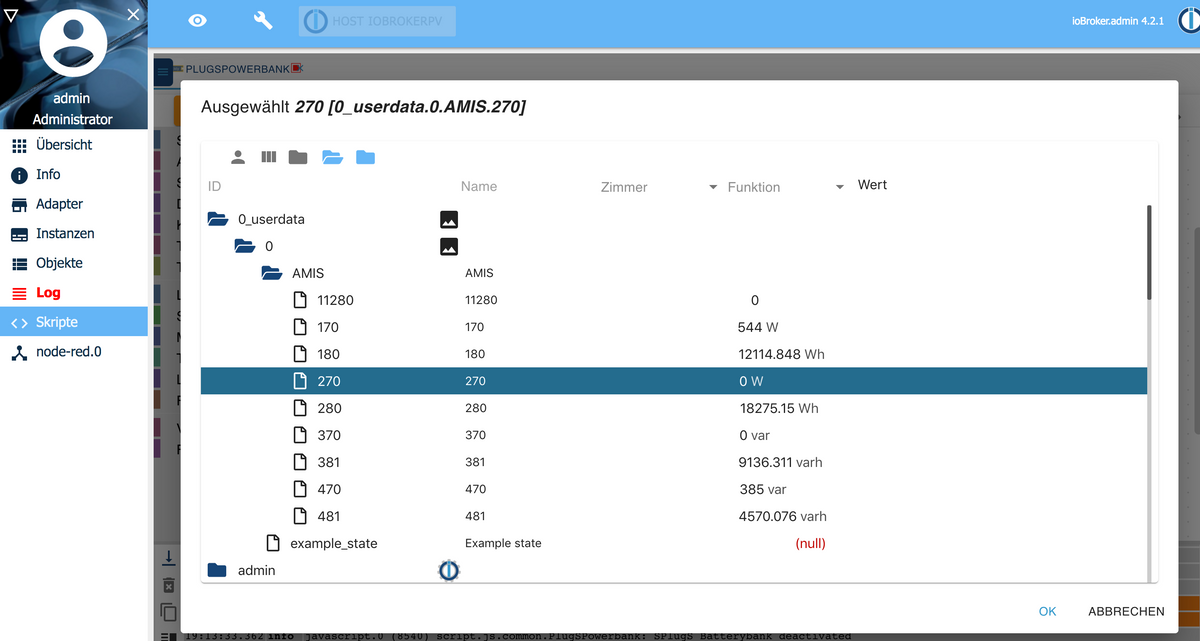Image resolution: width=1200 pixels, height=641 pixels.
Task: Select the 381 state row
Action: 674,462
